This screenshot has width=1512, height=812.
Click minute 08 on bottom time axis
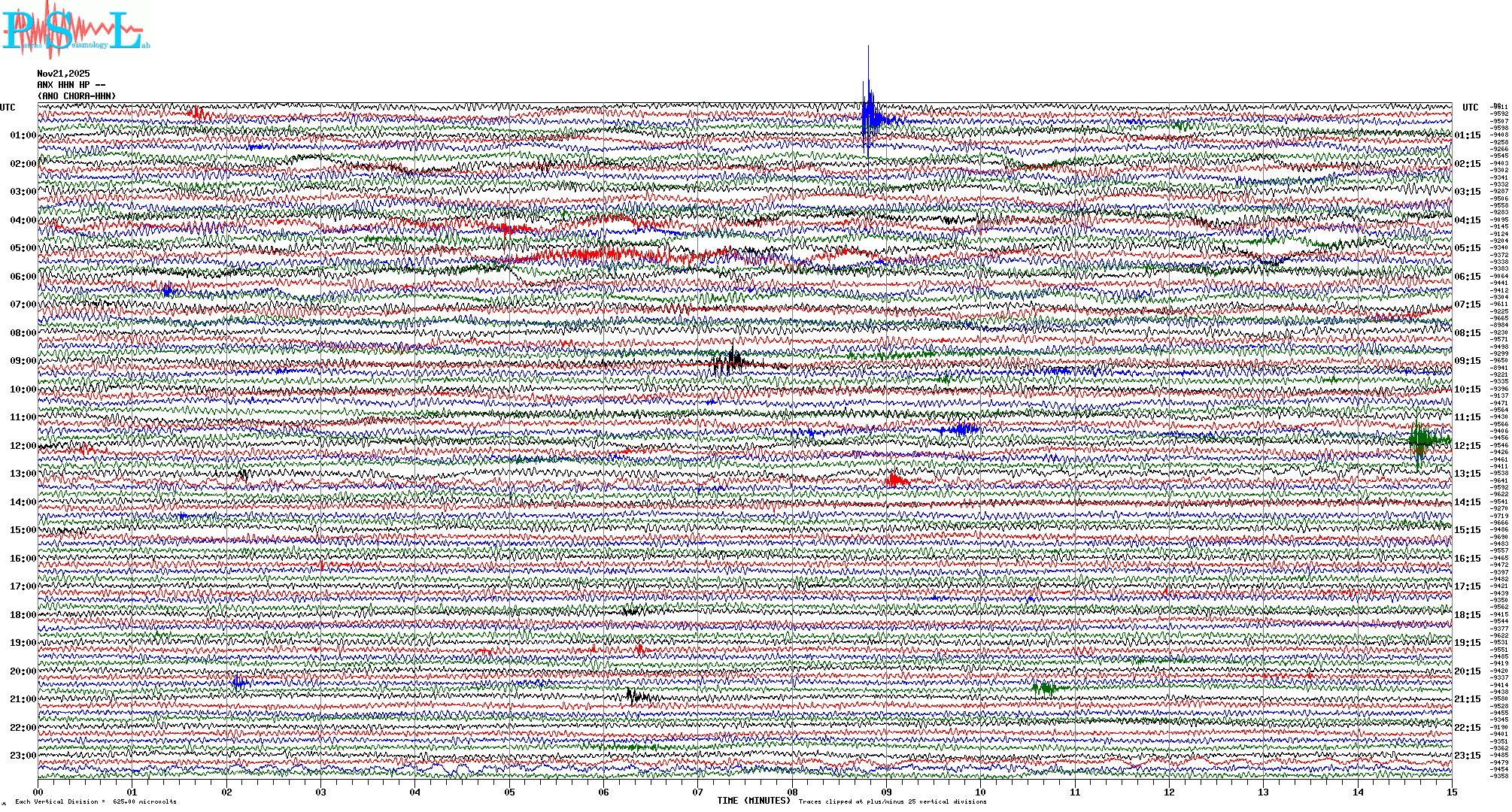792,792
